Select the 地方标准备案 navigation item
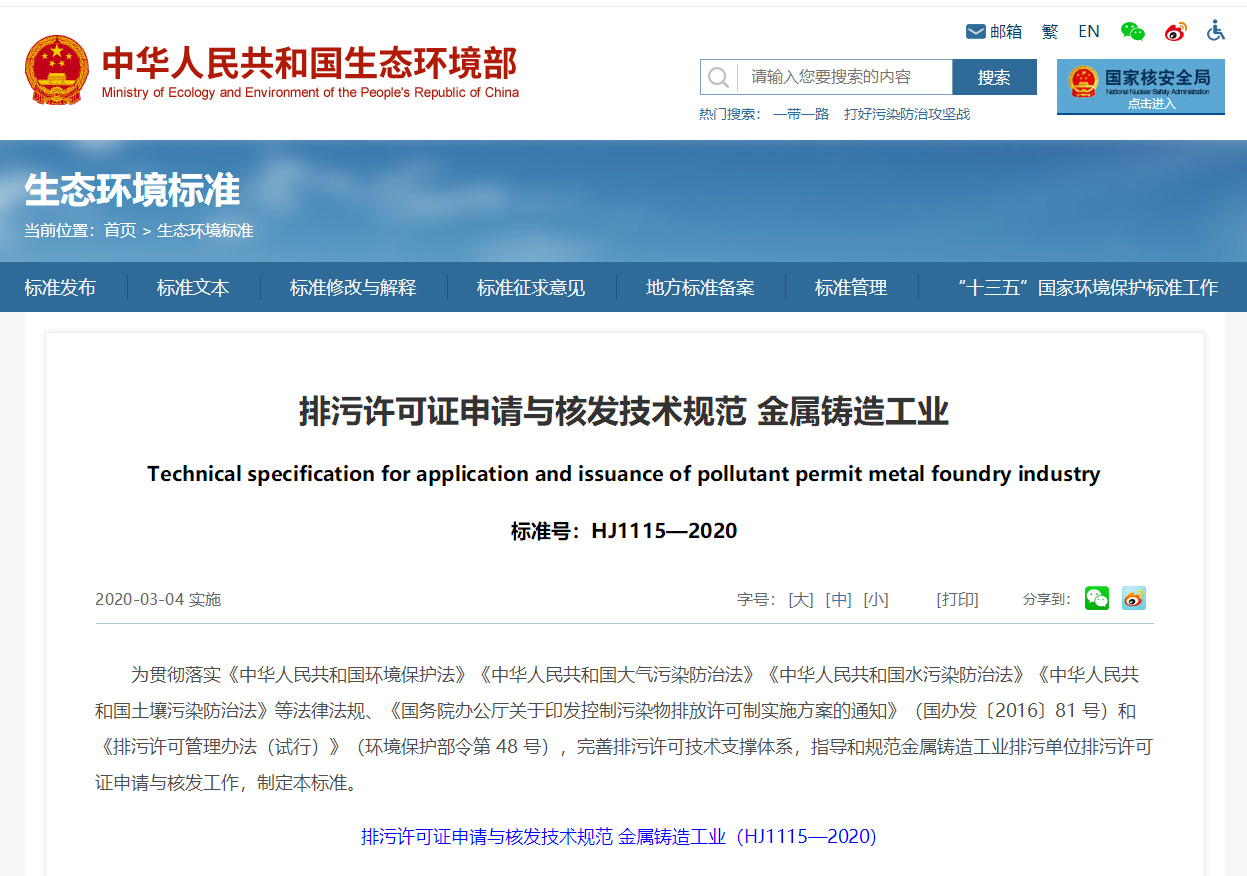 [700, 288]
